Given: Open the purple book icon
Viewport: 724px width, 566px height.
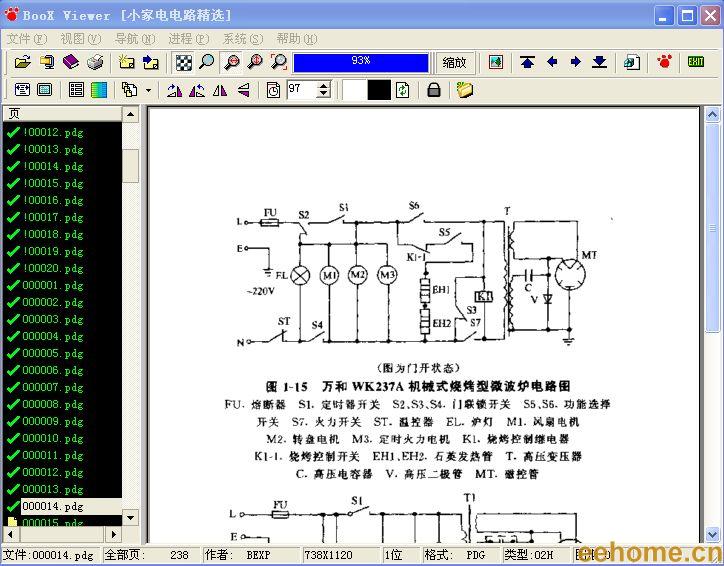Looking at the screenshot, I should coord(71,62).
